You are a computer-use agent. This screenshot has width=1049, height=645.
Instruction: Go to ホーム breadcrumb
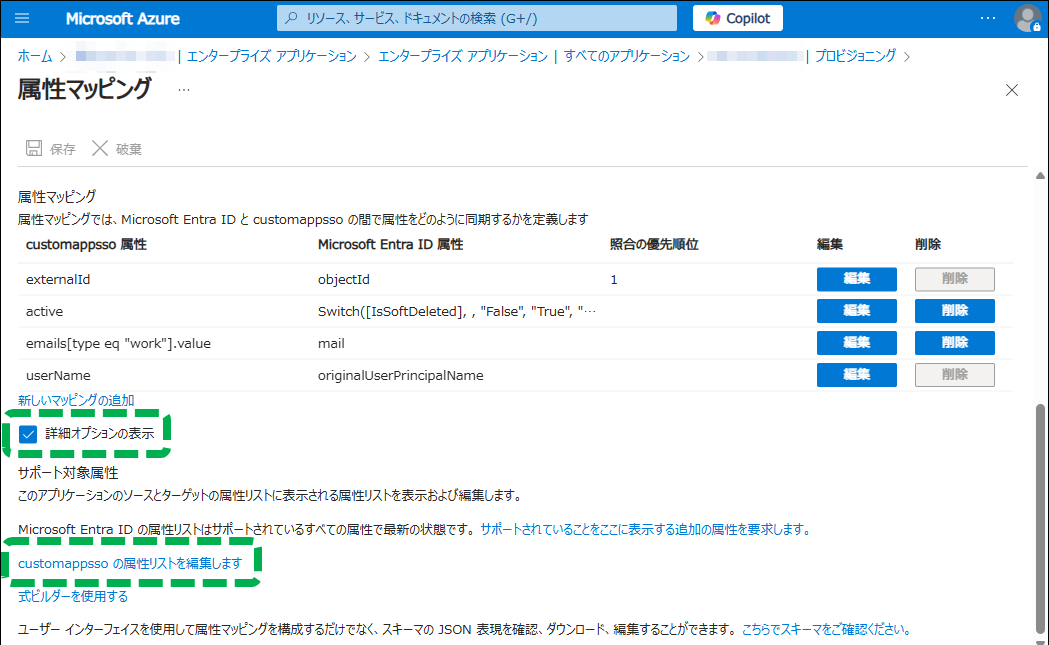(x=35, y=56)
